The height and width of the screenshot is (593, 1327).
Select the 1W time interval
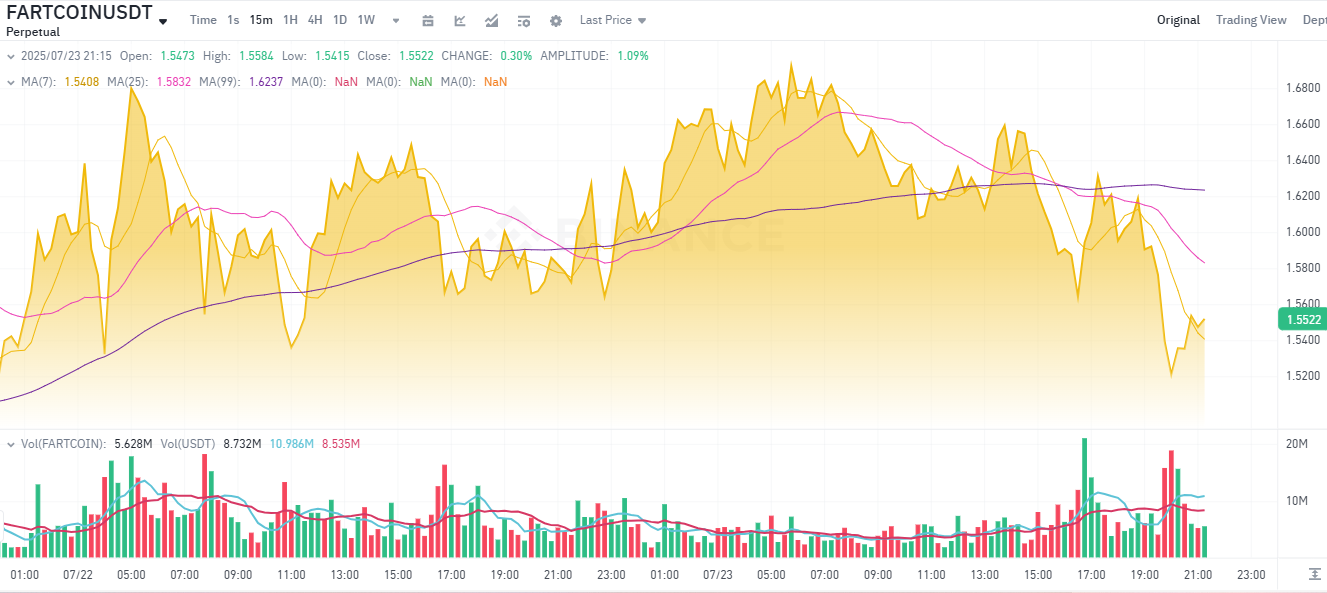(366, 20)
